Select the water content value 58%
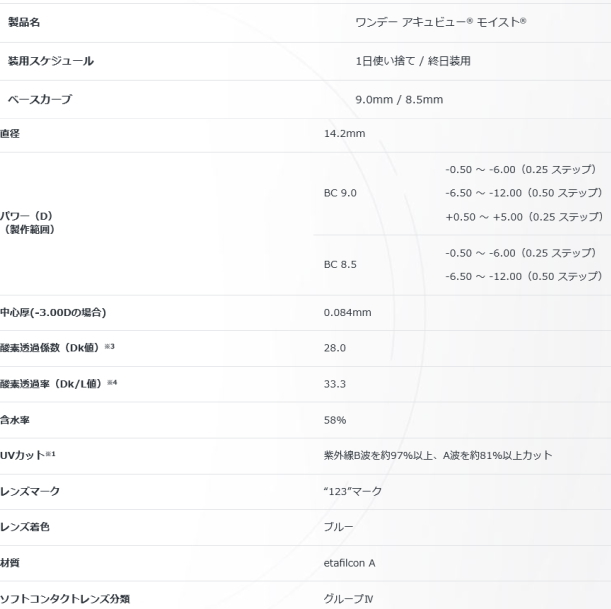Screen dimensions: 611x609 [x=335, y=419]
